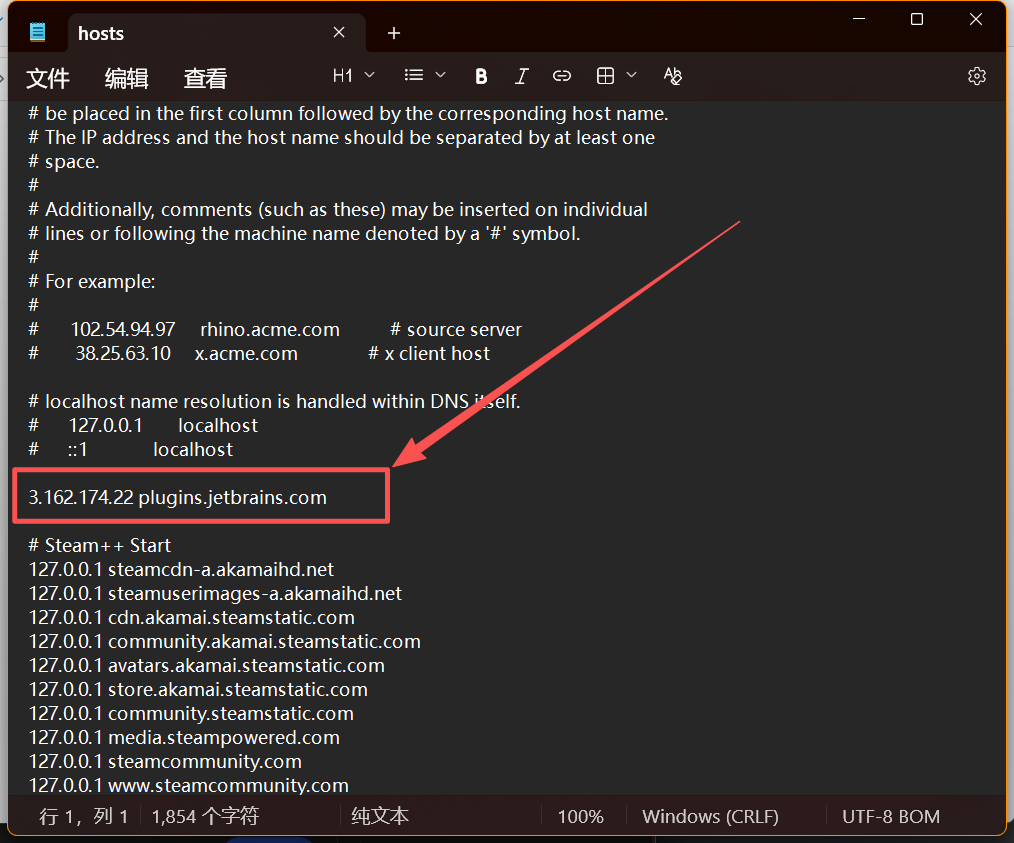Click the avatars.akamai.steamstatic.com entry
Viewport: 1014px width, 843px height.
(x=246, y=665)
